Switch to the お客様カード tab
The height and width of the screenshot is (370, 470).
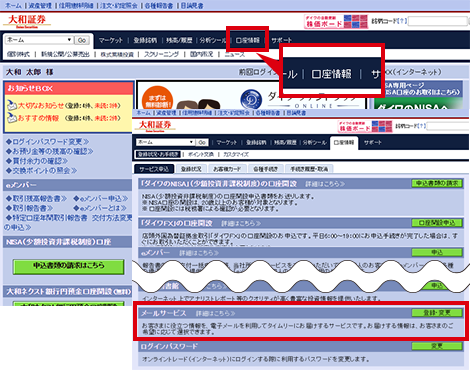click(227, 169)
